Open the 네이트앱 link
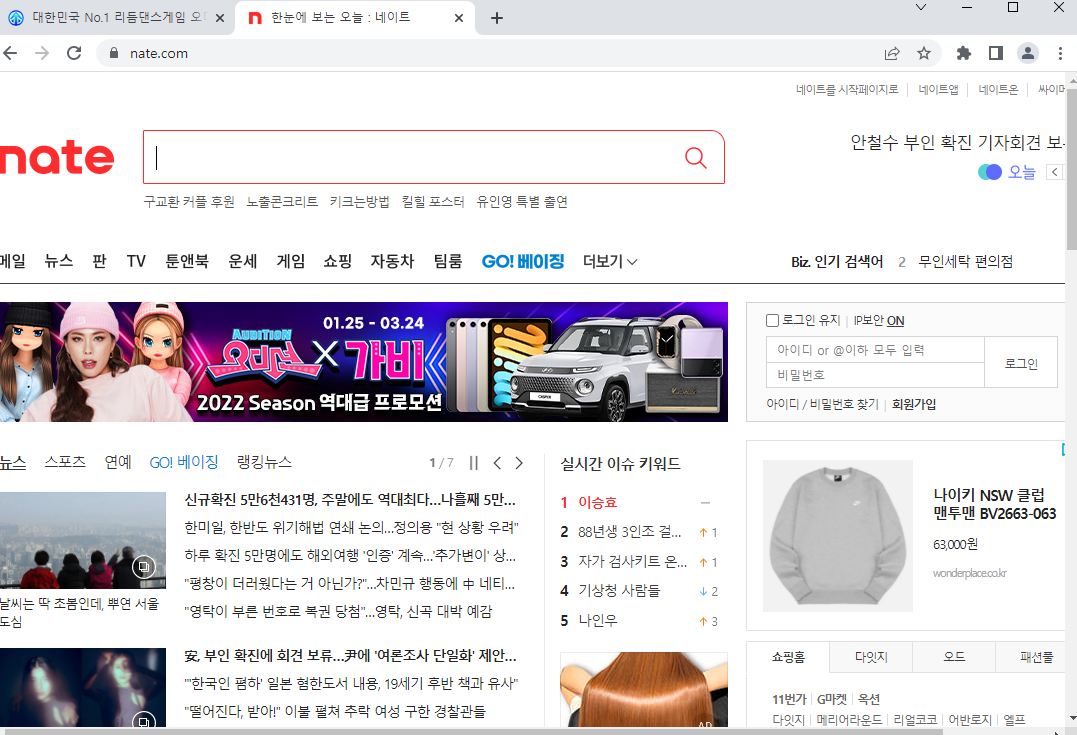The image size is (1077, 735). pyautogui.click(x=938, y=89)
